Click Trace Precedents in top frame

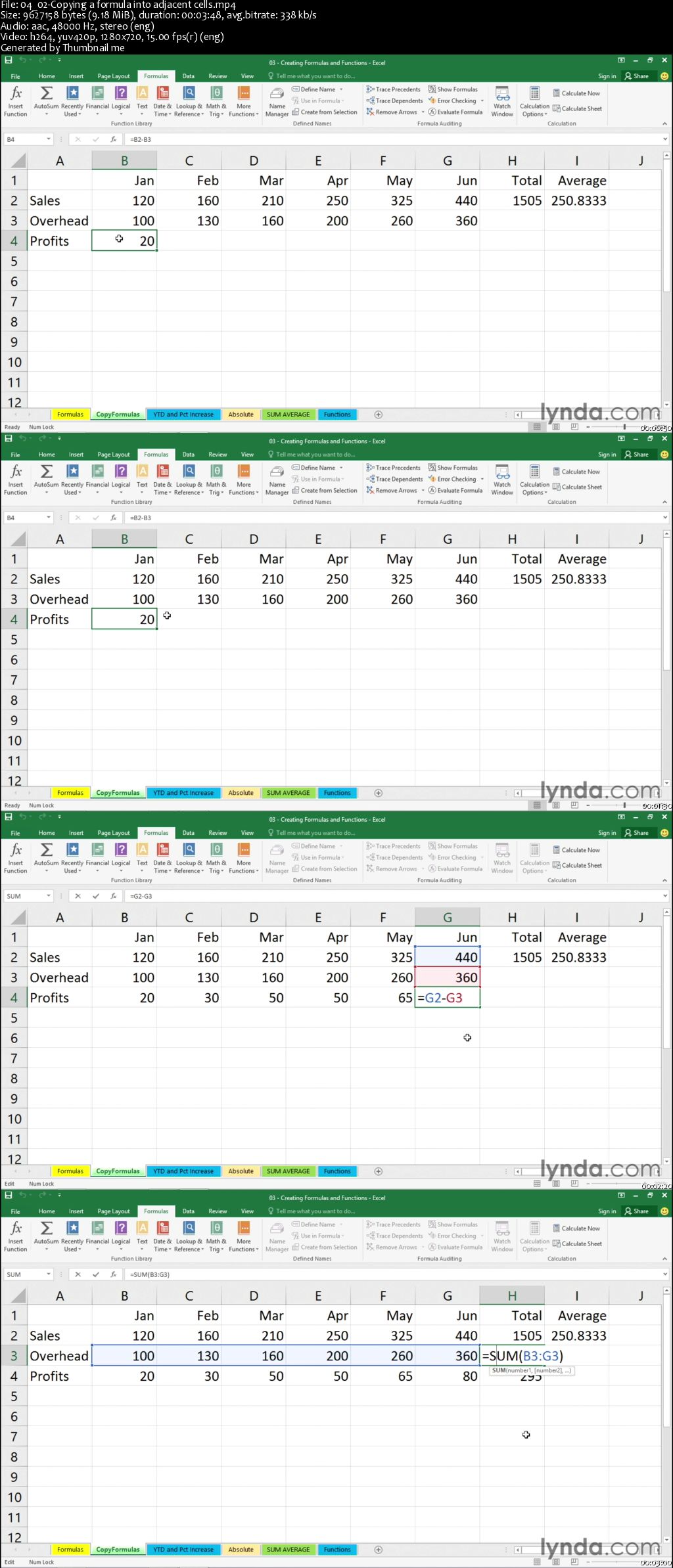[x=393, y=89]
